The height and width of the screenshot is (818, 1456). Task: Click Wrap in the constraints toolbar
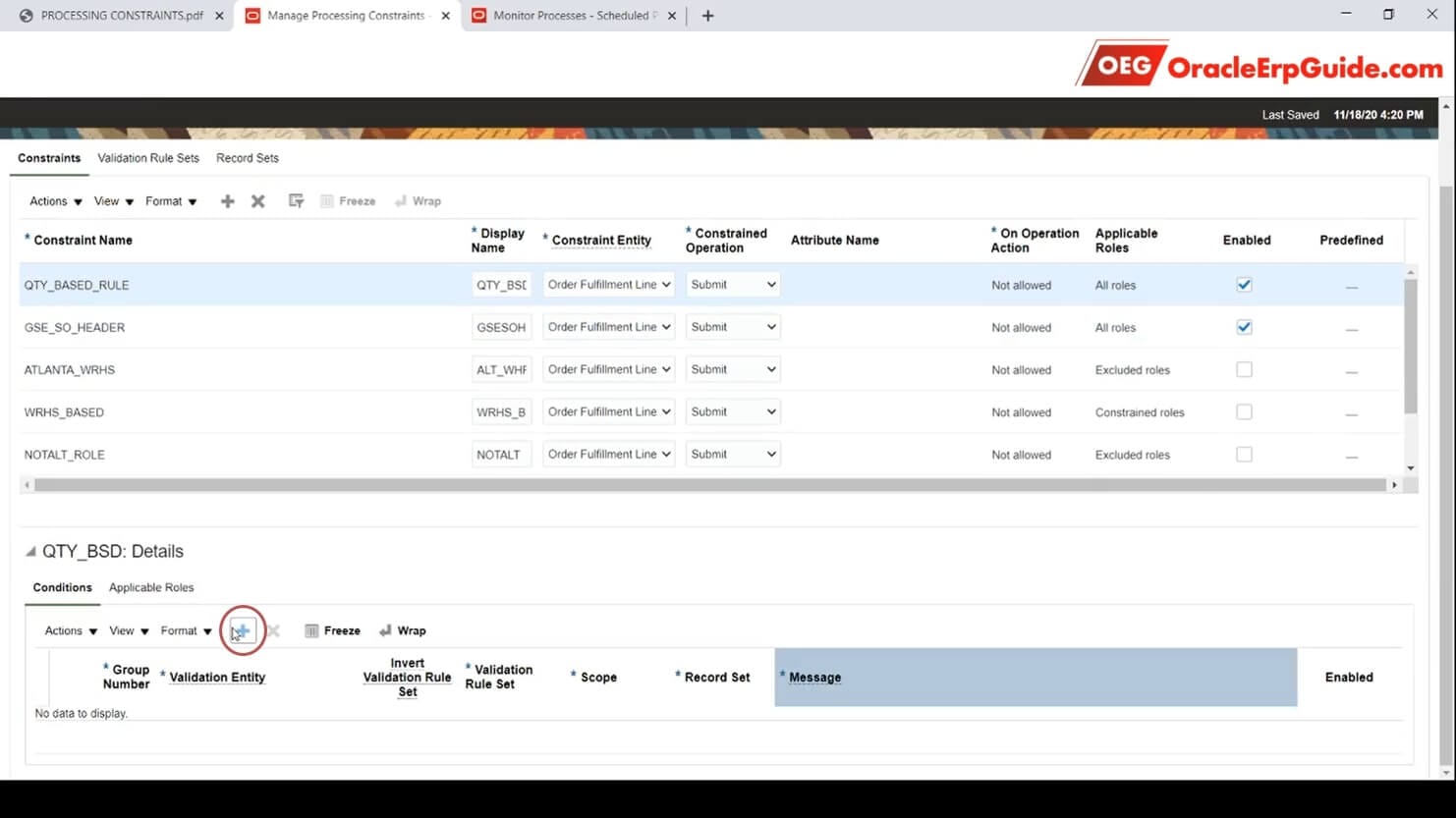418,201
